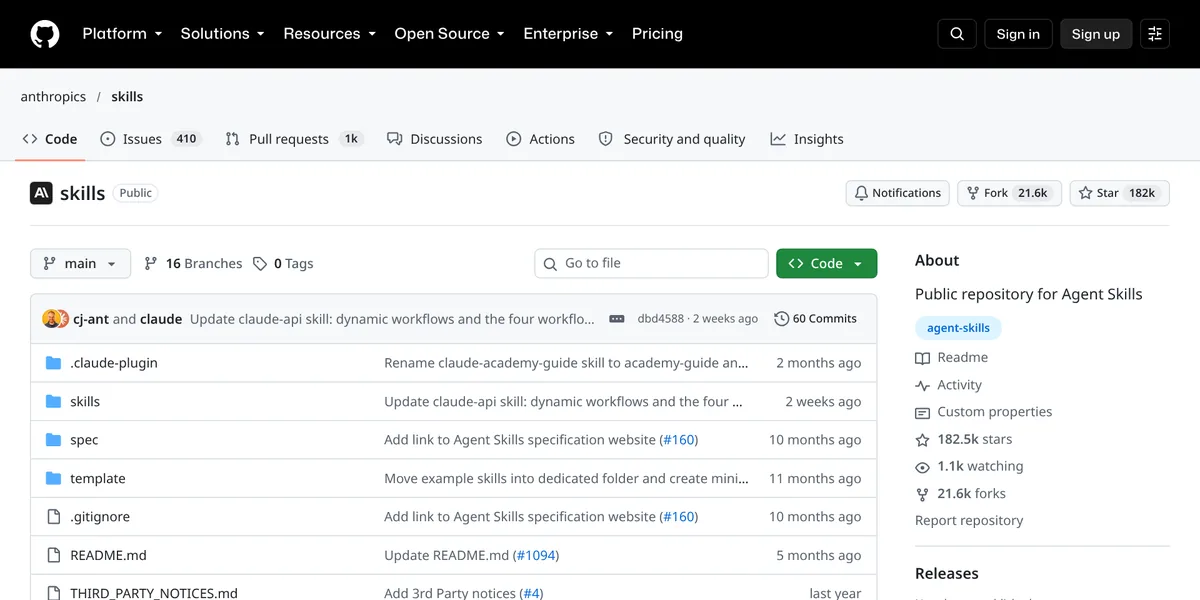Viewport: 1200px width, 600px height.
Task: Click the fork icon beside 21.6k forks
Action: [x=922, y=494]
